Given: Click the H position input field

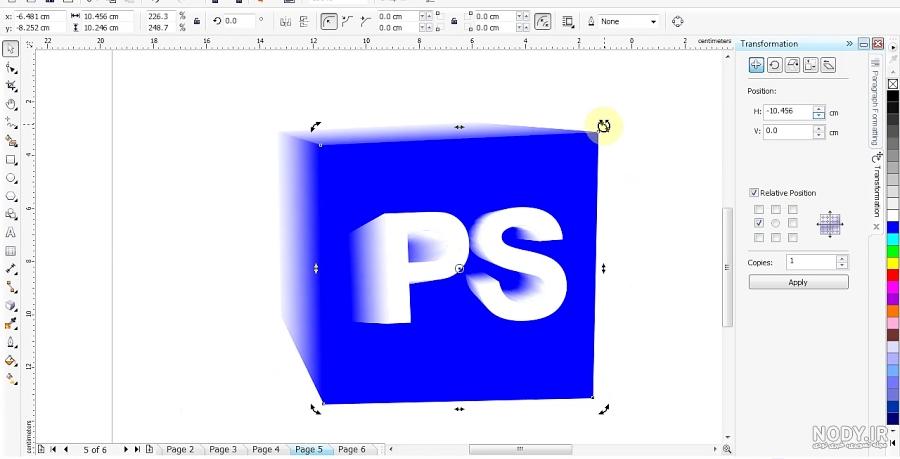Looking at the screenshot, I should click(x=788, y=112).
